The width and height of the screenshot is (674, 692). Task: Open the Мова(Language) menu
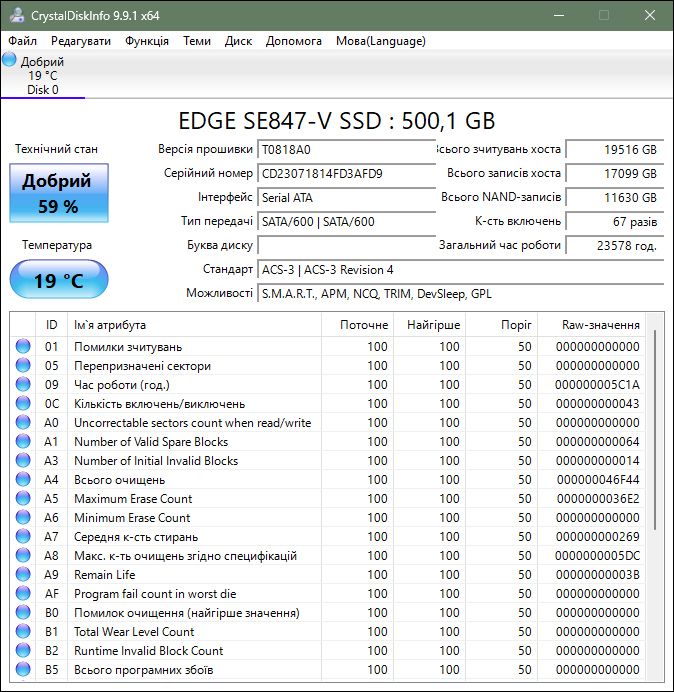pyautogui.click(x=380, y=41)
